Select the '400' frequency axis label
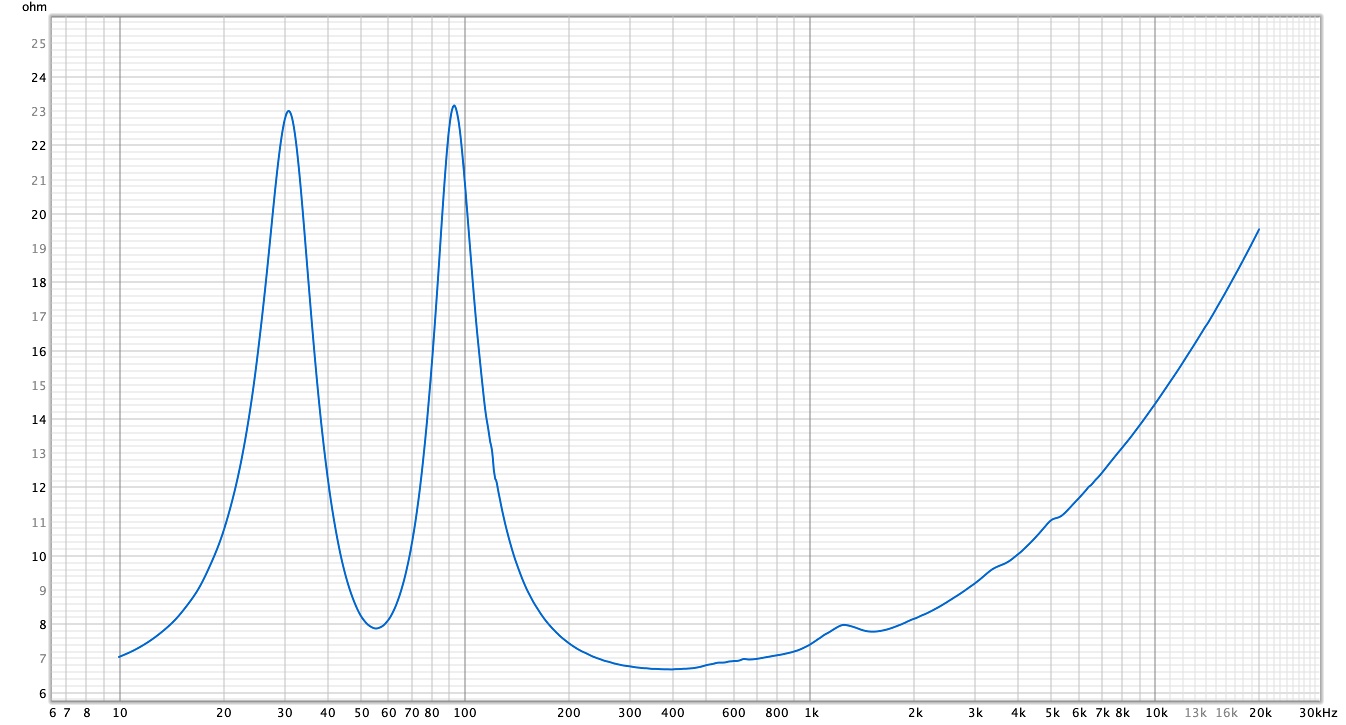Image resolution: width=1346 pixels, height=725 pixels. pyautogui.click(x=673, y=713)
